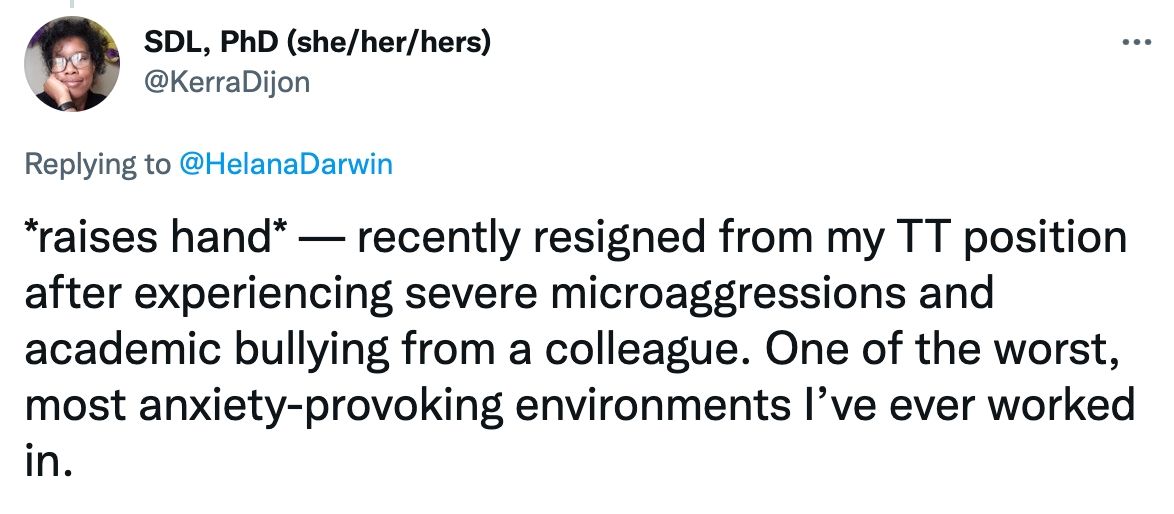The width and height of the screenshot is (1174, 514).
Task: Click the profile avatar photo
Action: coord(70,64)
